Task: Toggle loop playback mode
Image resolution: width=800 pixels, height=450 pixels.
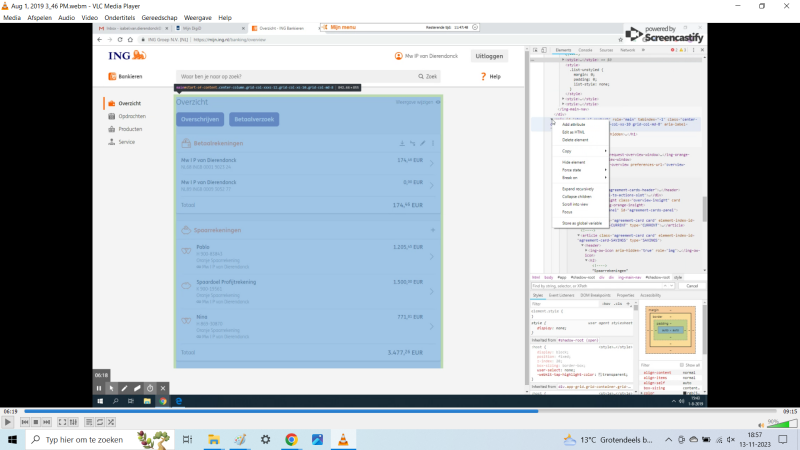Action: (101, 423)
